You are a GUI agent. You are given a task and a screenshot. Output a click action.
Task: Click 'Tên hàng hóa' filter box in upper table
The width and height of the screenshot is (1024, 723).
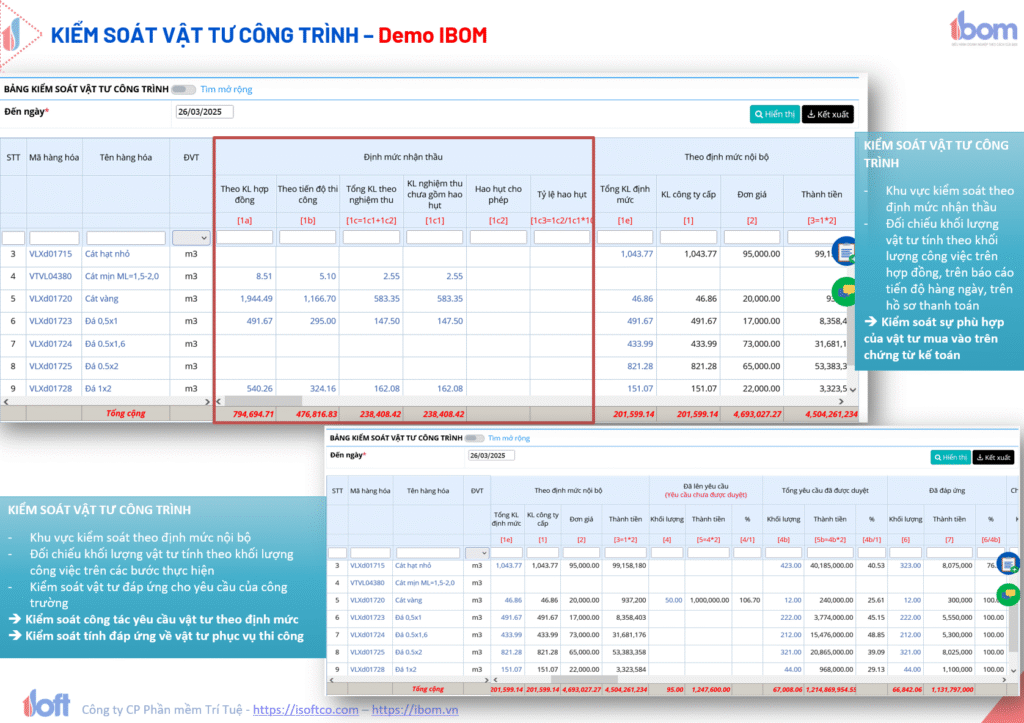pos(125,238)
